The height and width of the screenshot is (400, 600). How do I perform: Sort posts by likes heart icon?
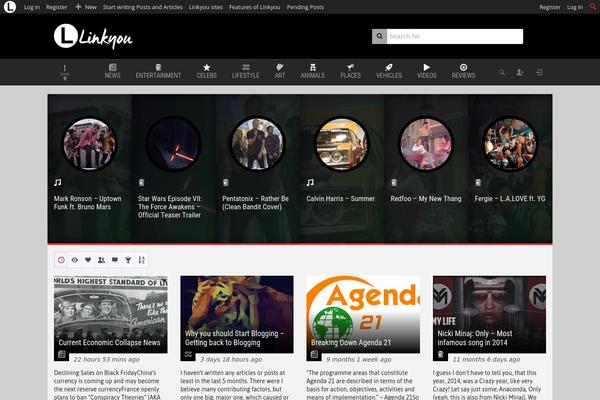(88, 260)
